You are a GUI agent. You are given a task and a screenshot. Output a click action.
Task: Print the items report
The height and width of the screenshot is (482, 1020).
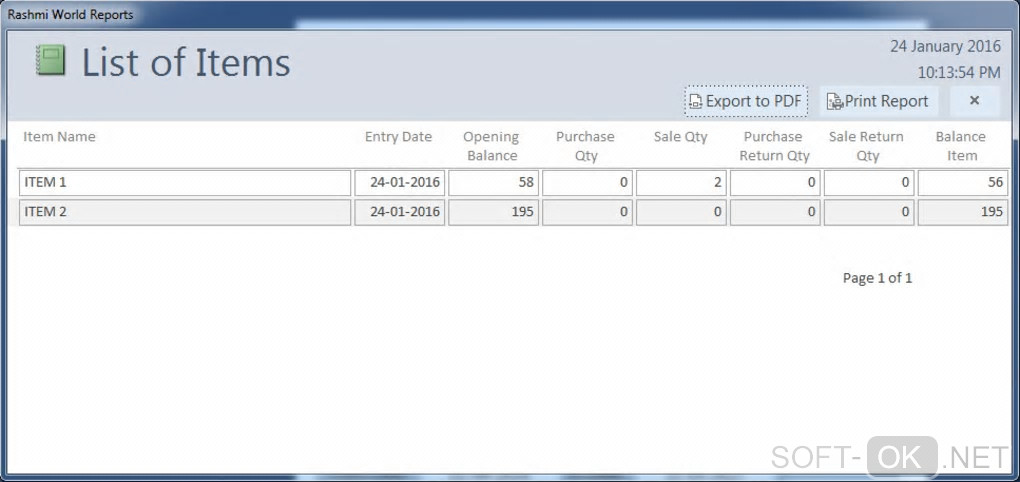pos(878,101)
